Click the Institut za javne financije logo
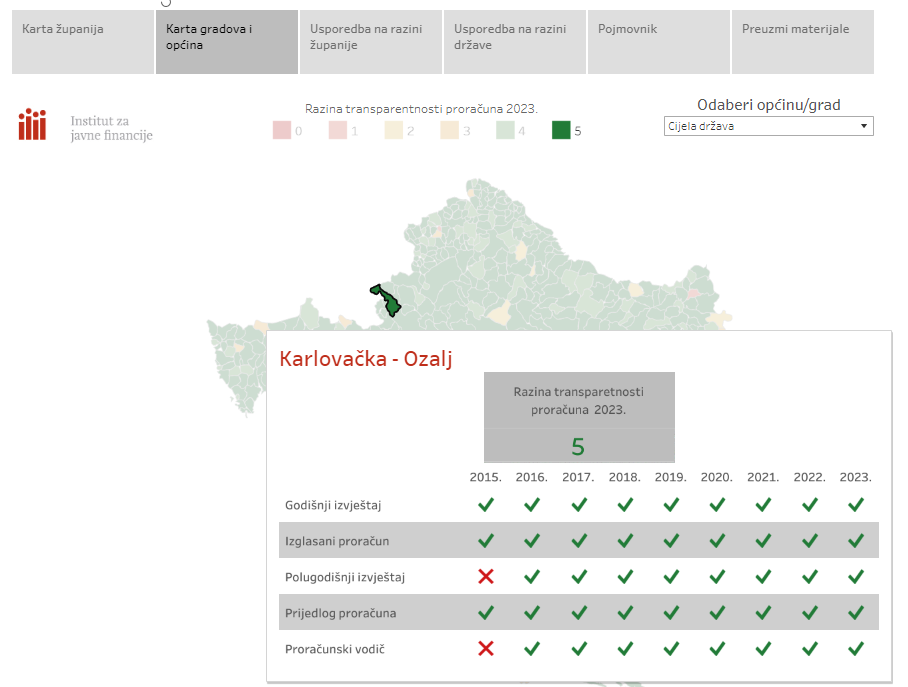Screen dimensions: 908x687 [x=85, y=127]
